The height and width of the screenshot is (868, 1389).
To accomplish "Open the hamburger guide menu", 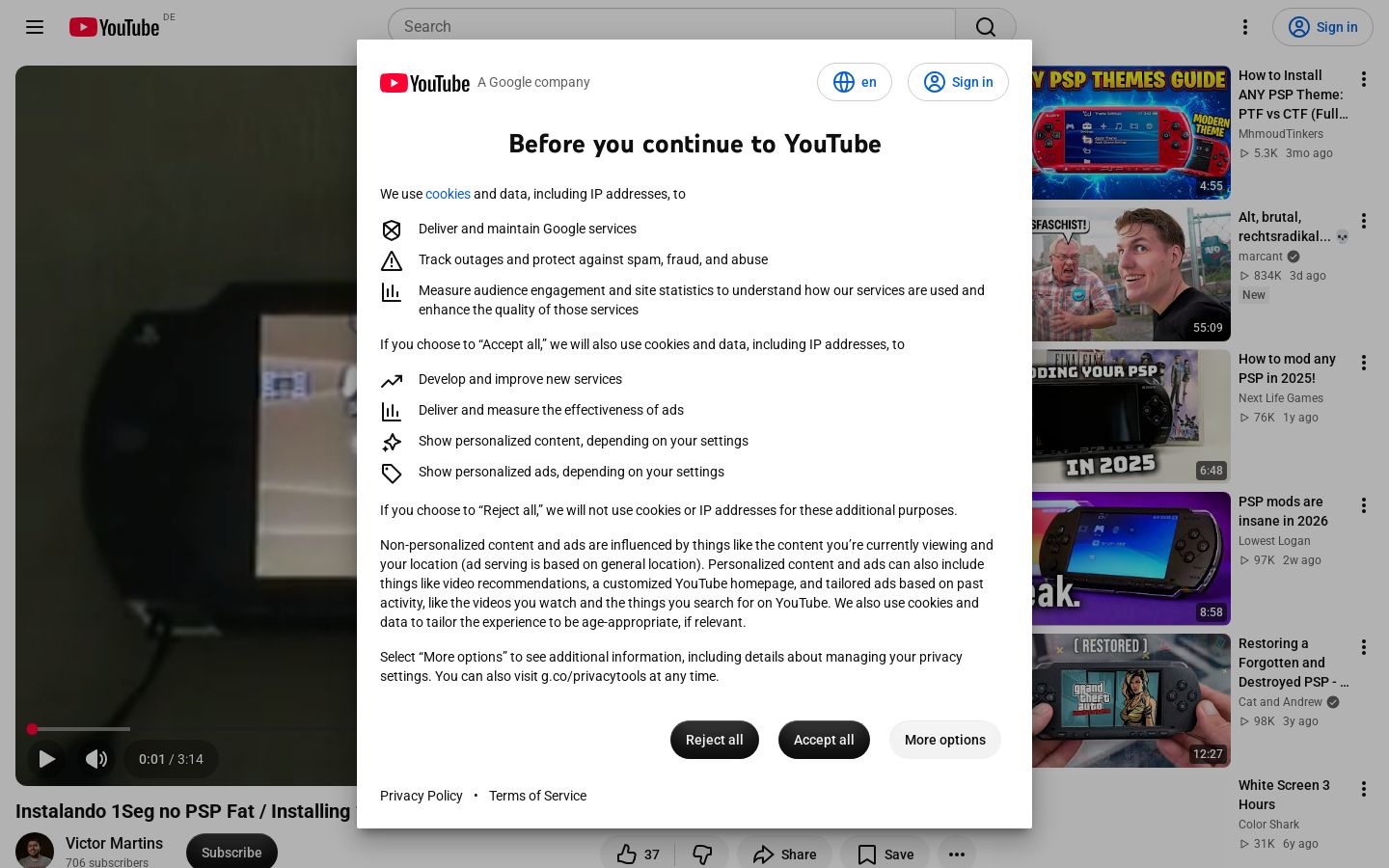I will [x=35, y=27].
